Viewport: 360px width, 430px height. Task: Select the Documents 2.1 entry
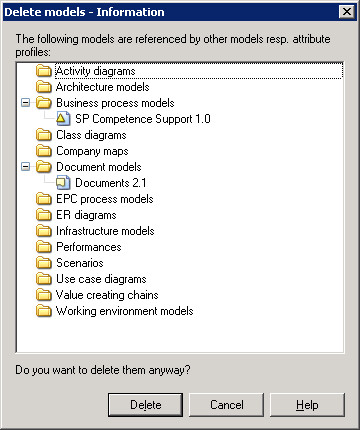click(111, 183)
